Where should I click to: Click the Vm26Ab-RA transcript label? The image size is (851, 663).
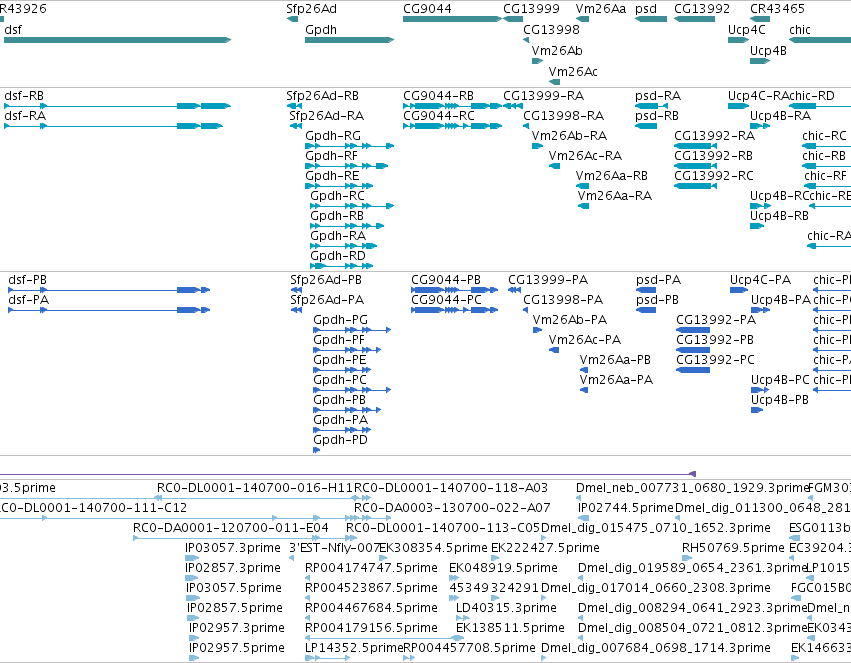click(569, 136)
